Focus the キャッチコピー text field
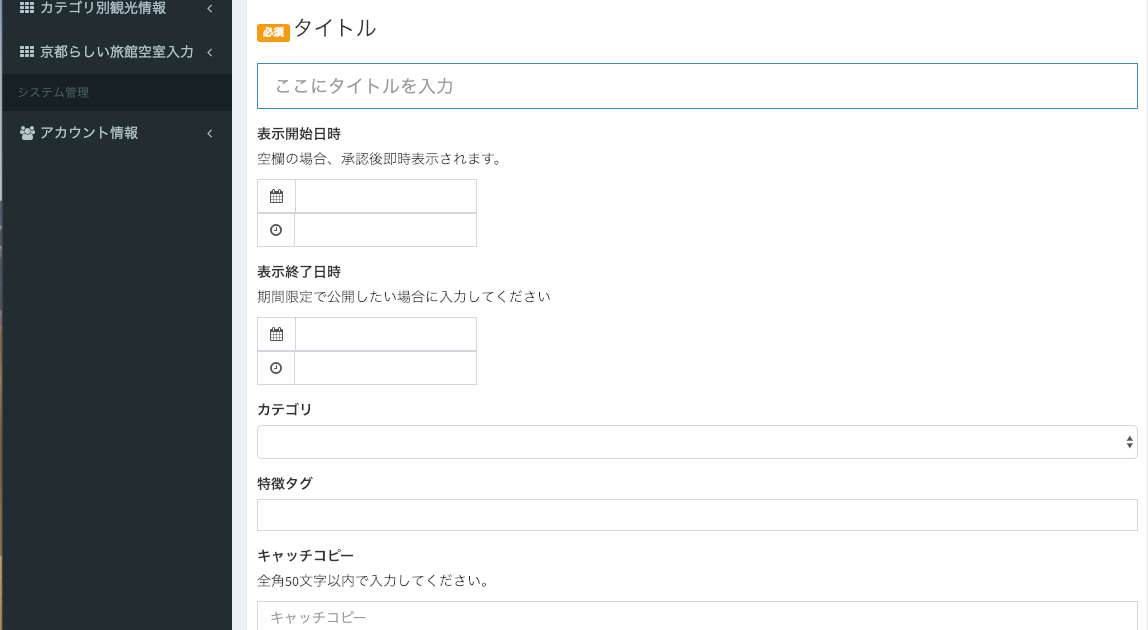Screen dimensions: 1148x630 coord(697,616)
